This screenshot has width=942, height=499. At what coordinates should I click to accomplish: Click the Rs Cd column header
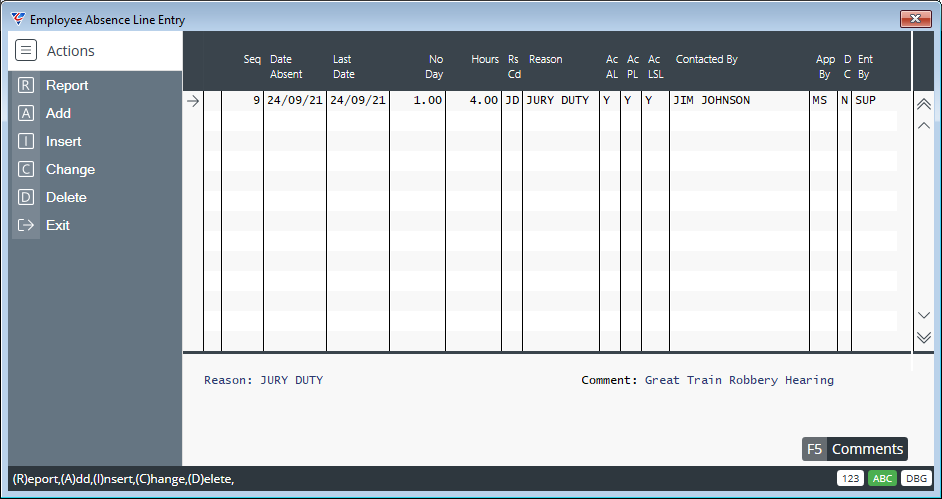pyautogui.click(x=514, y=67)
